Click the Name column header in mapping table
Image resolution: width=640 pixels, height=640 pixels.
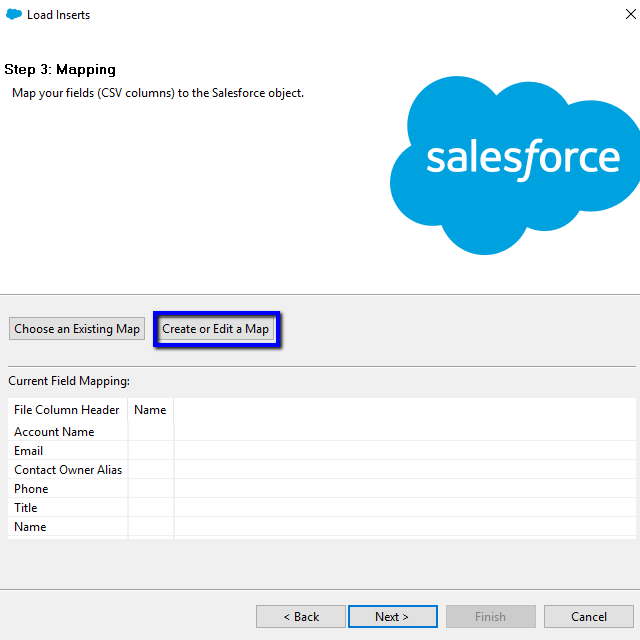pos(150,410)
